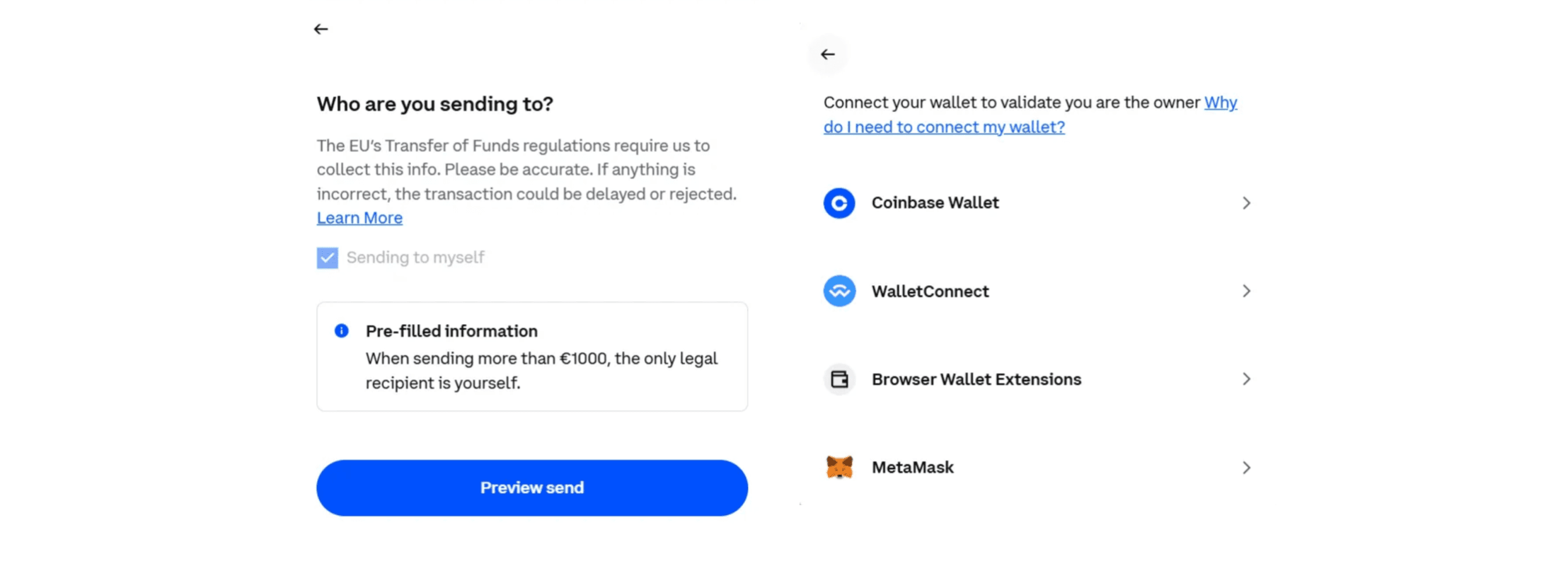The image size is (1568, 583).
Task: Click the MetaMask fox icon
Action: click(x=839, y=467)
